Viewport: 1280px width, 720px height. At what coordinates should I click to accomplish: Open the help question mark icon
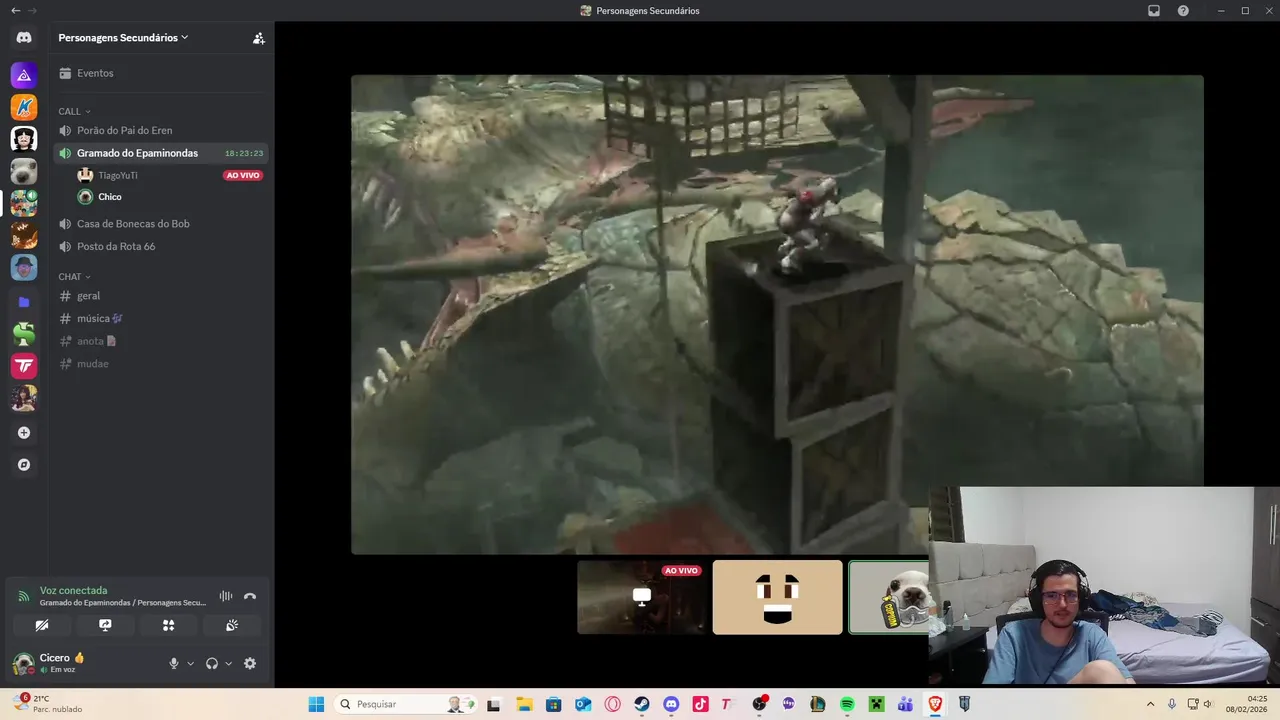[x=1183, y=10]
